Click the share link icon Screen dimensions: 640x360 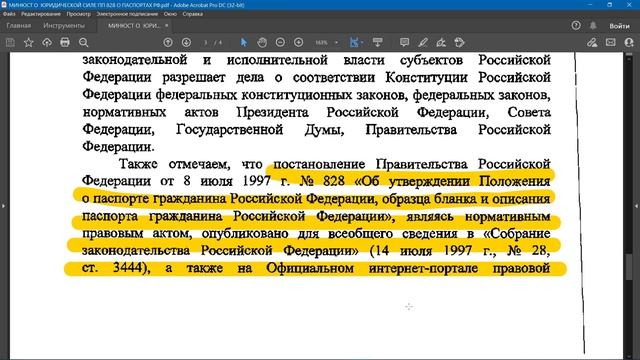[x=592, y=42]
